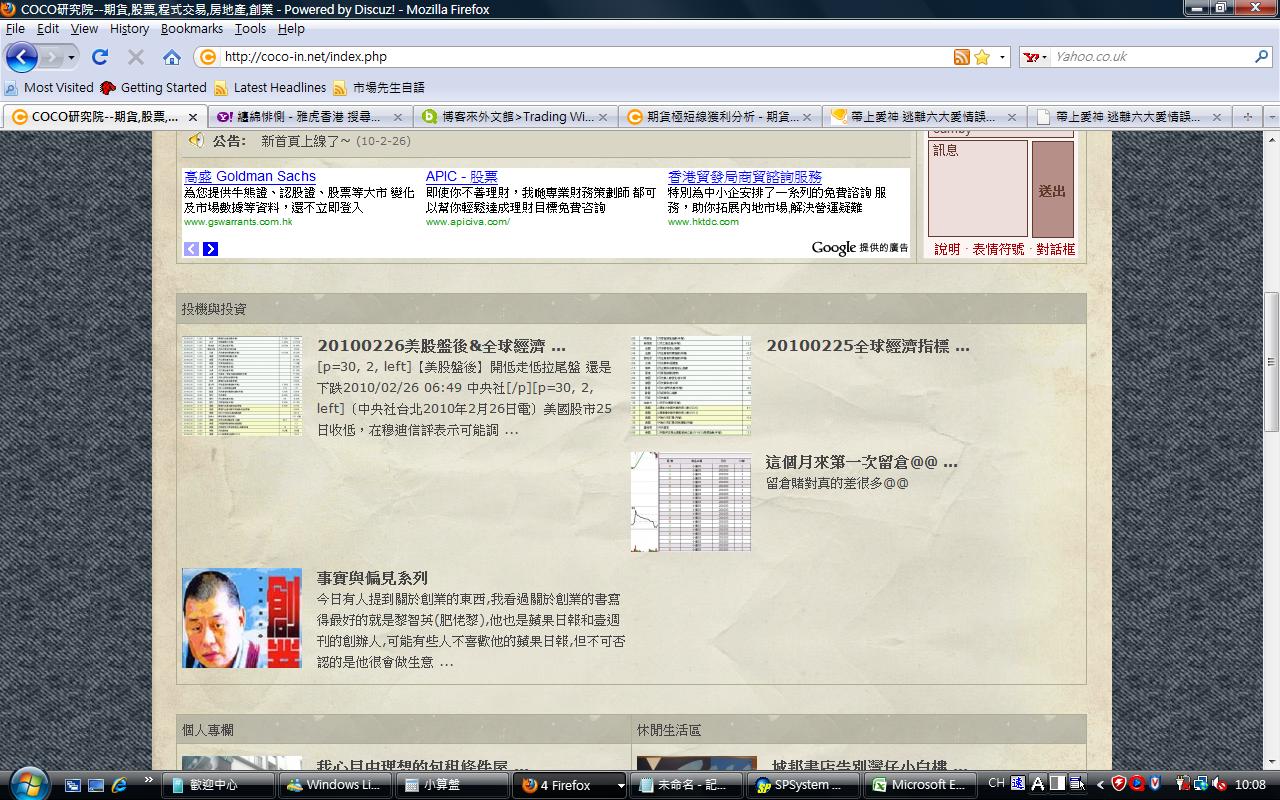The height and width of the screenshot is (800, 1280).
Task: Switch to the 期貨極短線獲利分析 tab
Action: click(x=720, y=117)
